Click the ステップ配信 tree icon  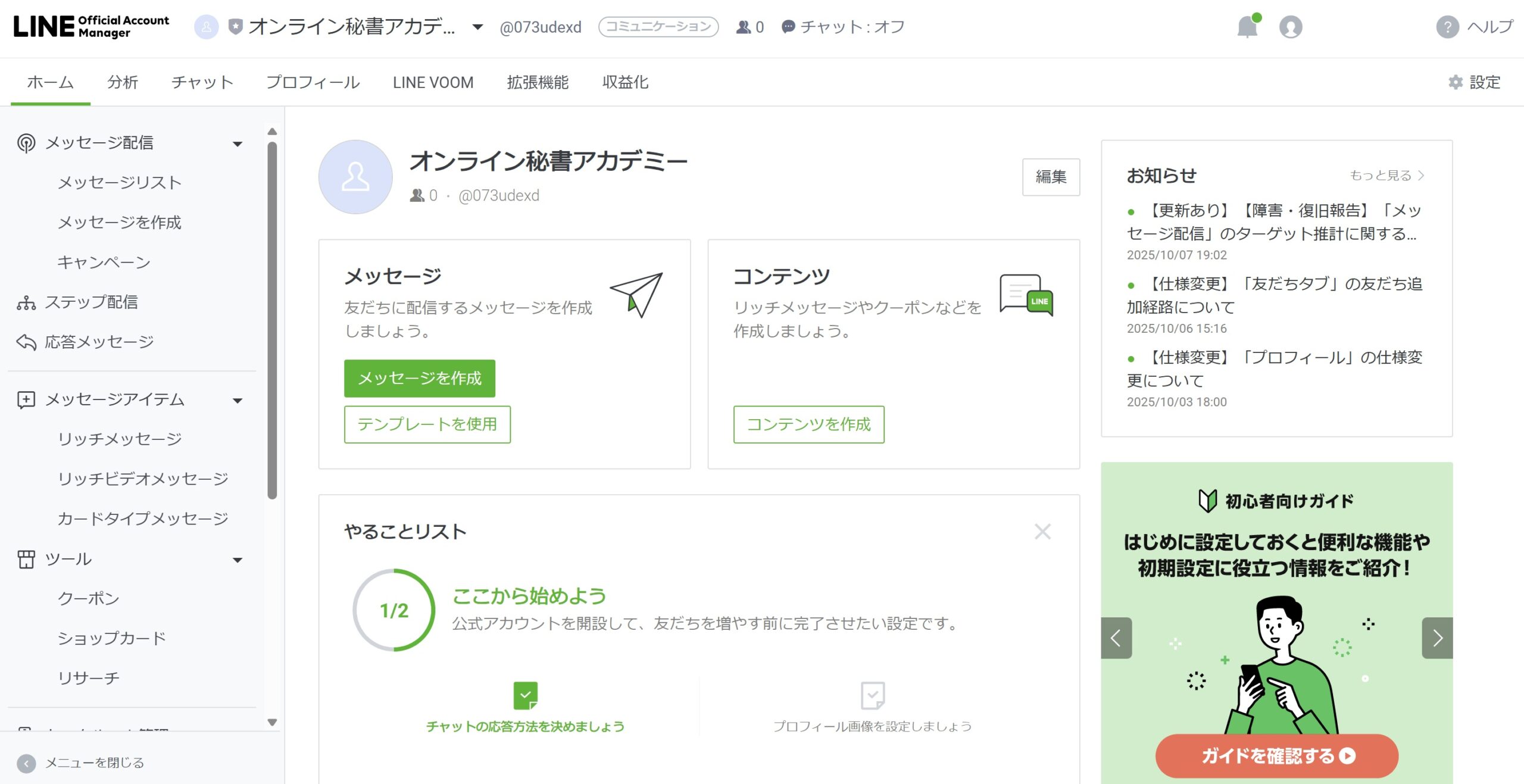tap(26, 302)
